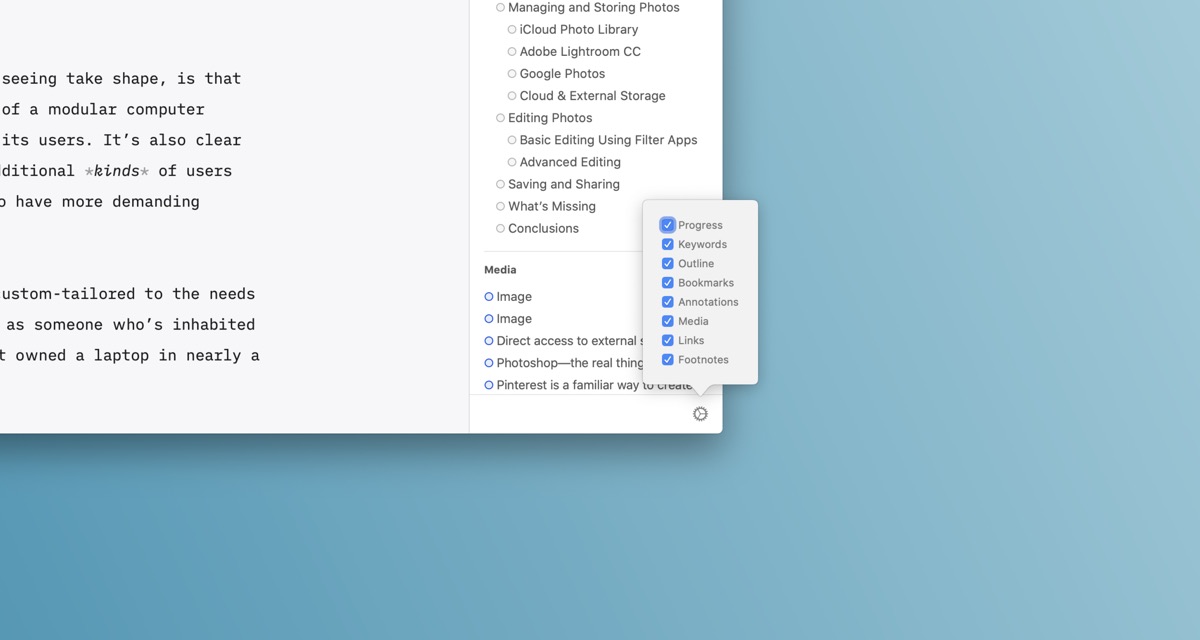This screenshot has width=1200, height=640.
Task: Select Basic Editing Using Filter Apps
Action: click(x=608, y=140)
